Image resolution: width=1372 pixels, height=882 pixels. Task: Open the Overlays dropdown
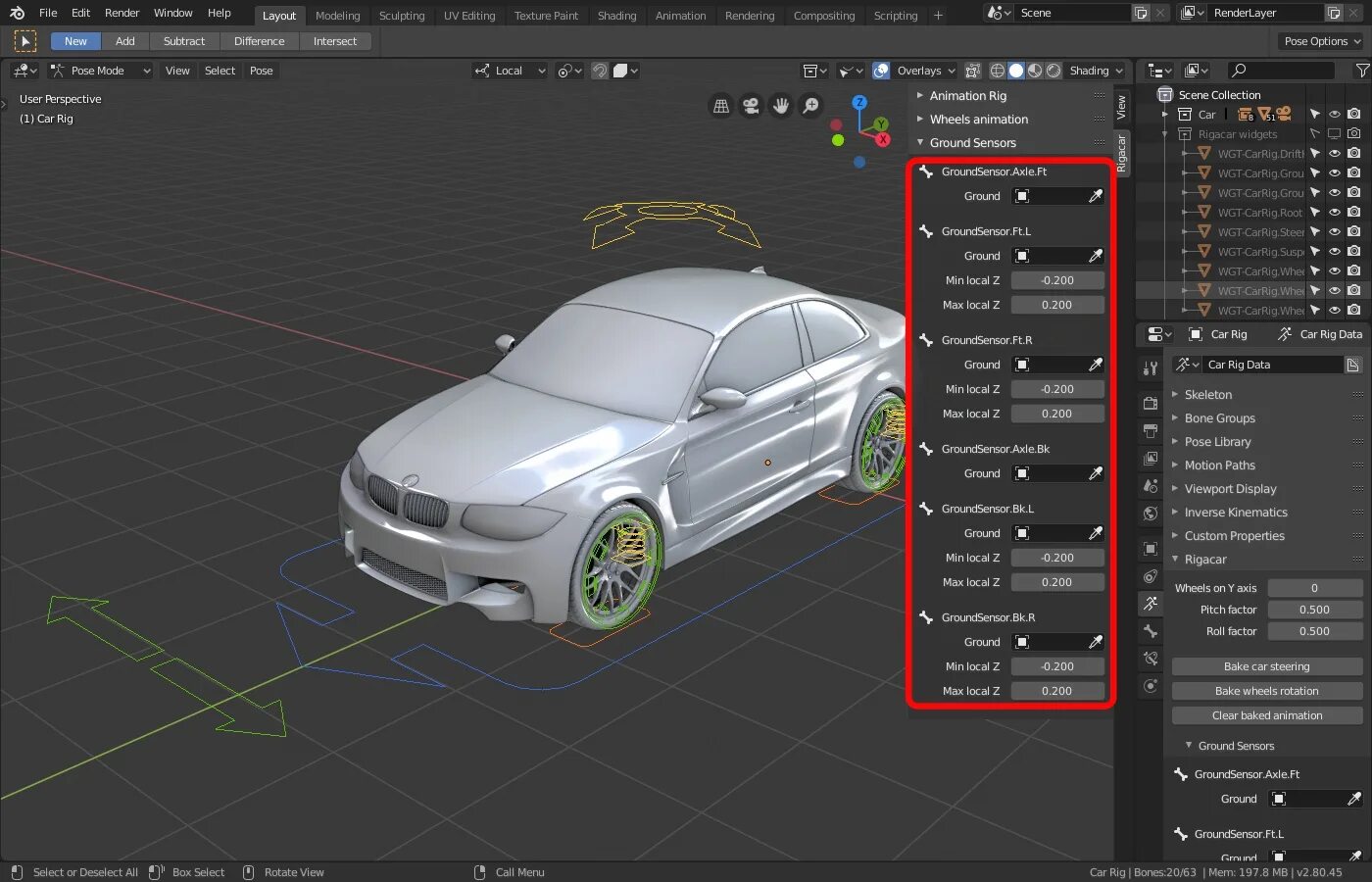pos(925,71)
